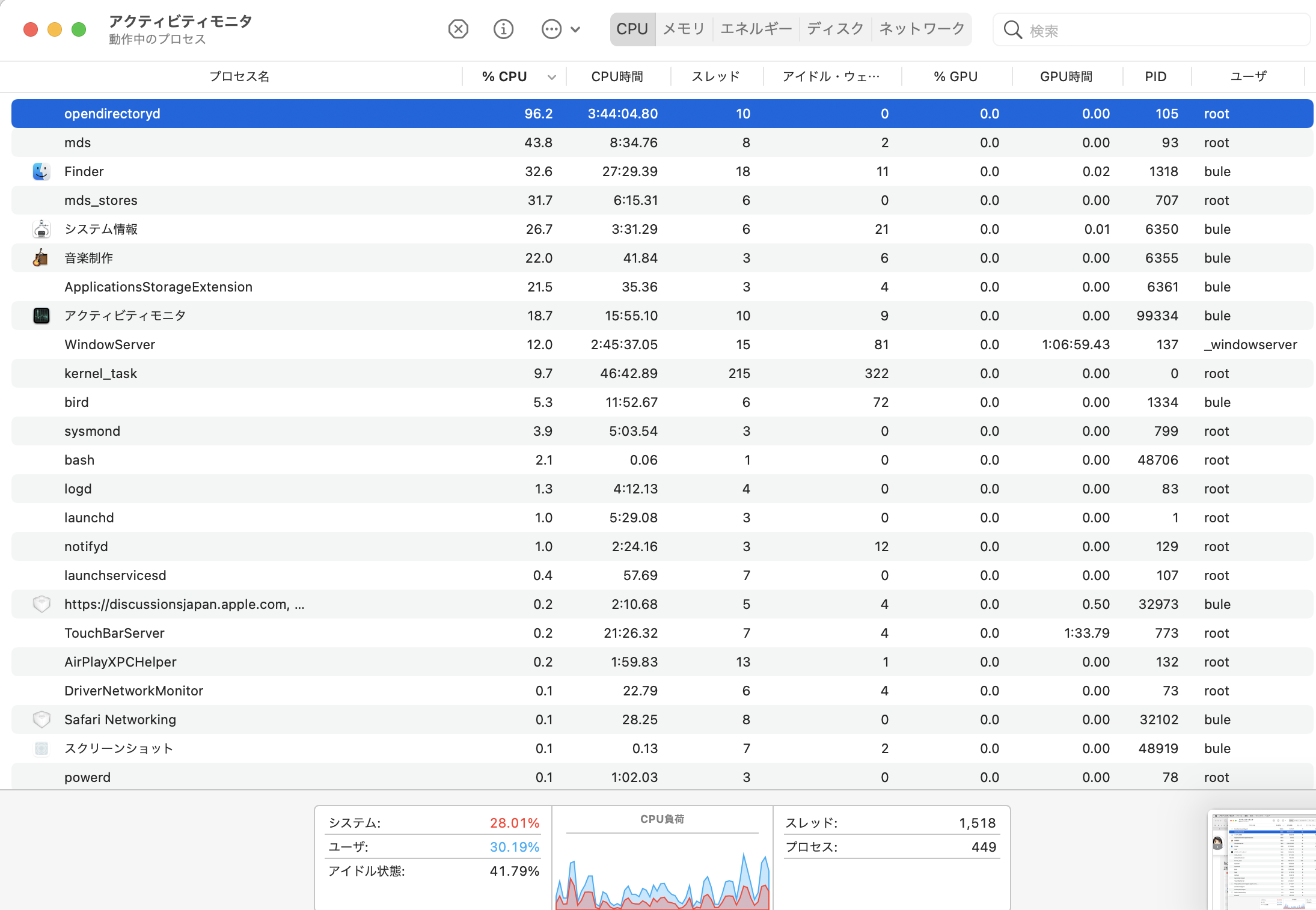Switch to the メモリ tab
This screenshot has height=910, width=1316.
(684, 29)
